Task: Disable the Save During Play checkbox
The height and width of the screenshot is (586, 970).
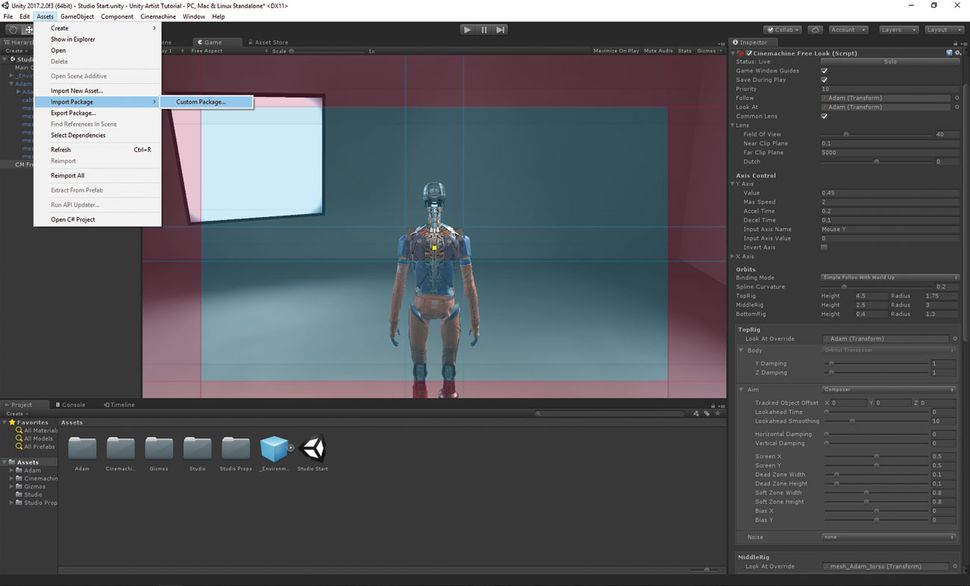Action: click(x=824, y=80)
